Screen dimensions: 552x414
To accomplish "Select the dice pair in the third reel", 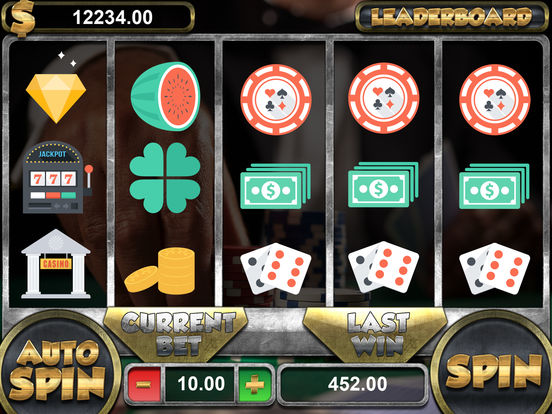I will tap(276, 269).
